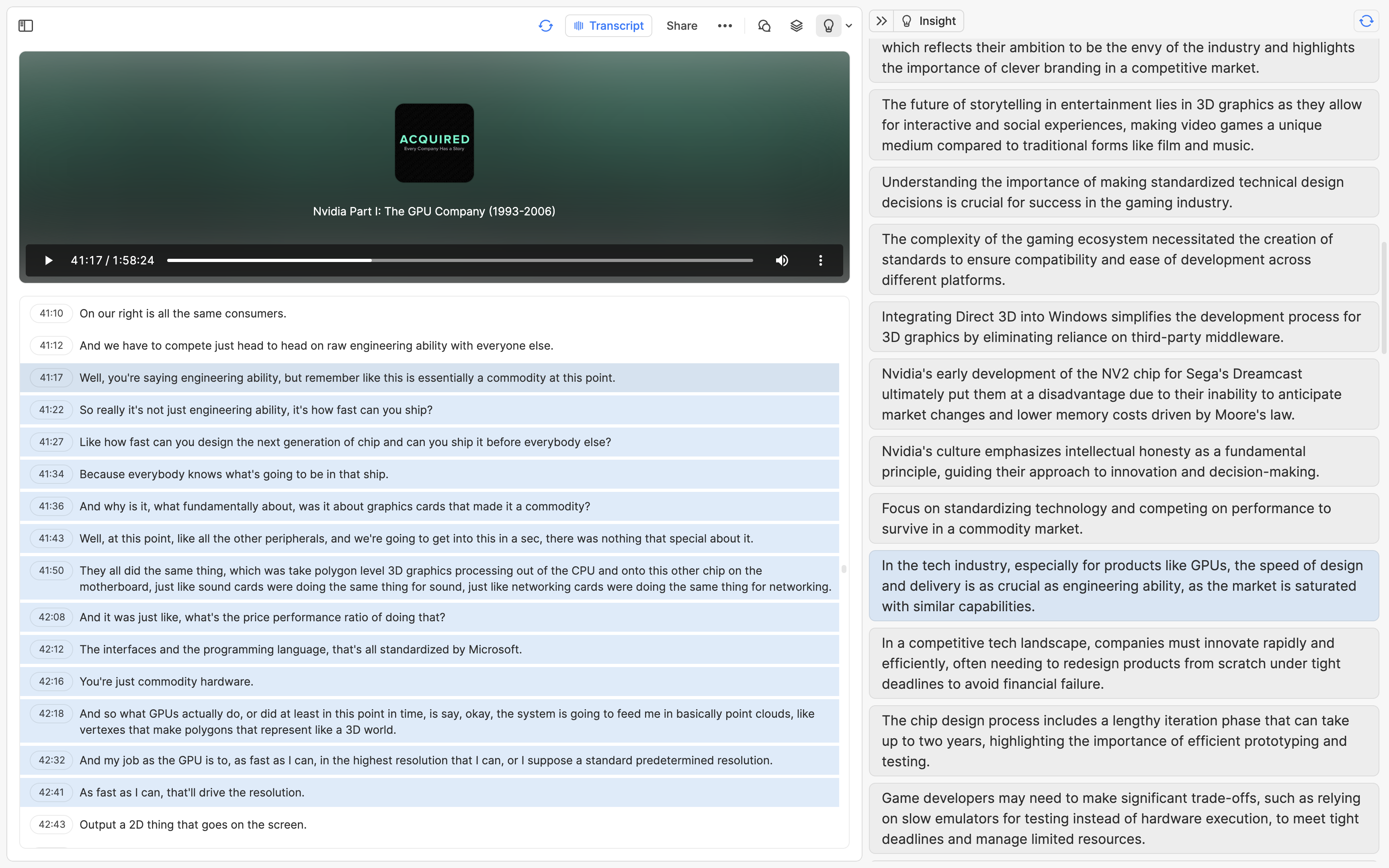The height and width of the screenshot is (868, 1389).
Task: Jump to timestamp 42:16
Action: point(51,682)
